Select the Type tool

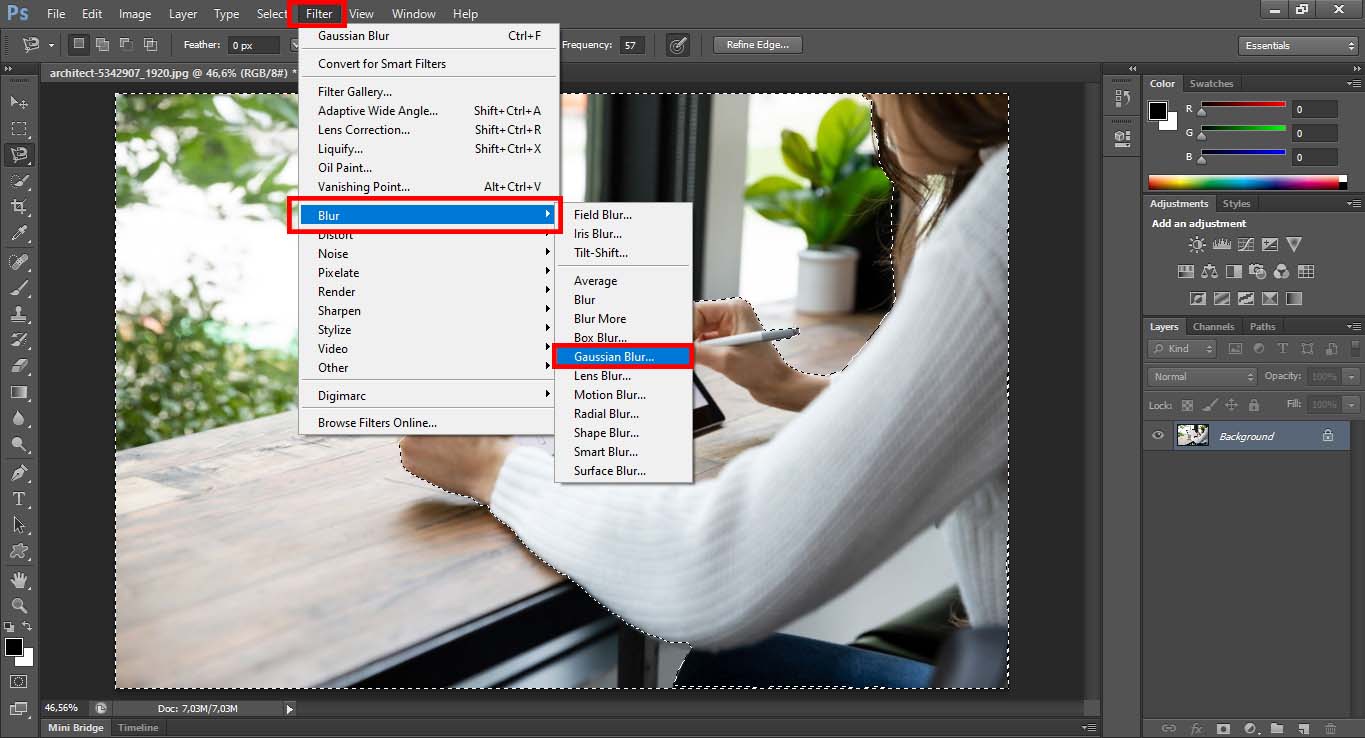click(18, 499)
